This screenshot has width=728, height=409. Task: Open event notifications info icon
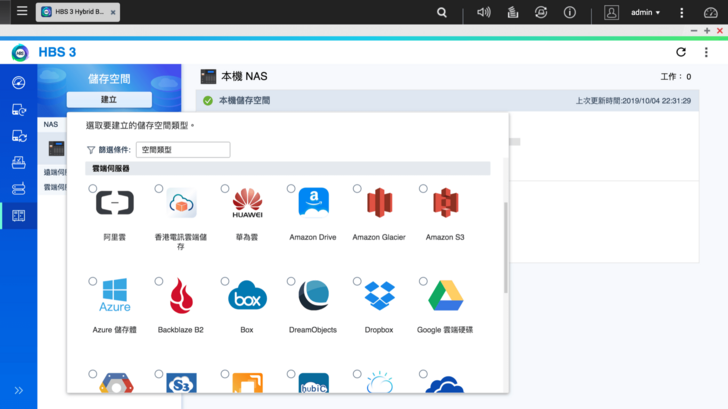coord(570,13)
